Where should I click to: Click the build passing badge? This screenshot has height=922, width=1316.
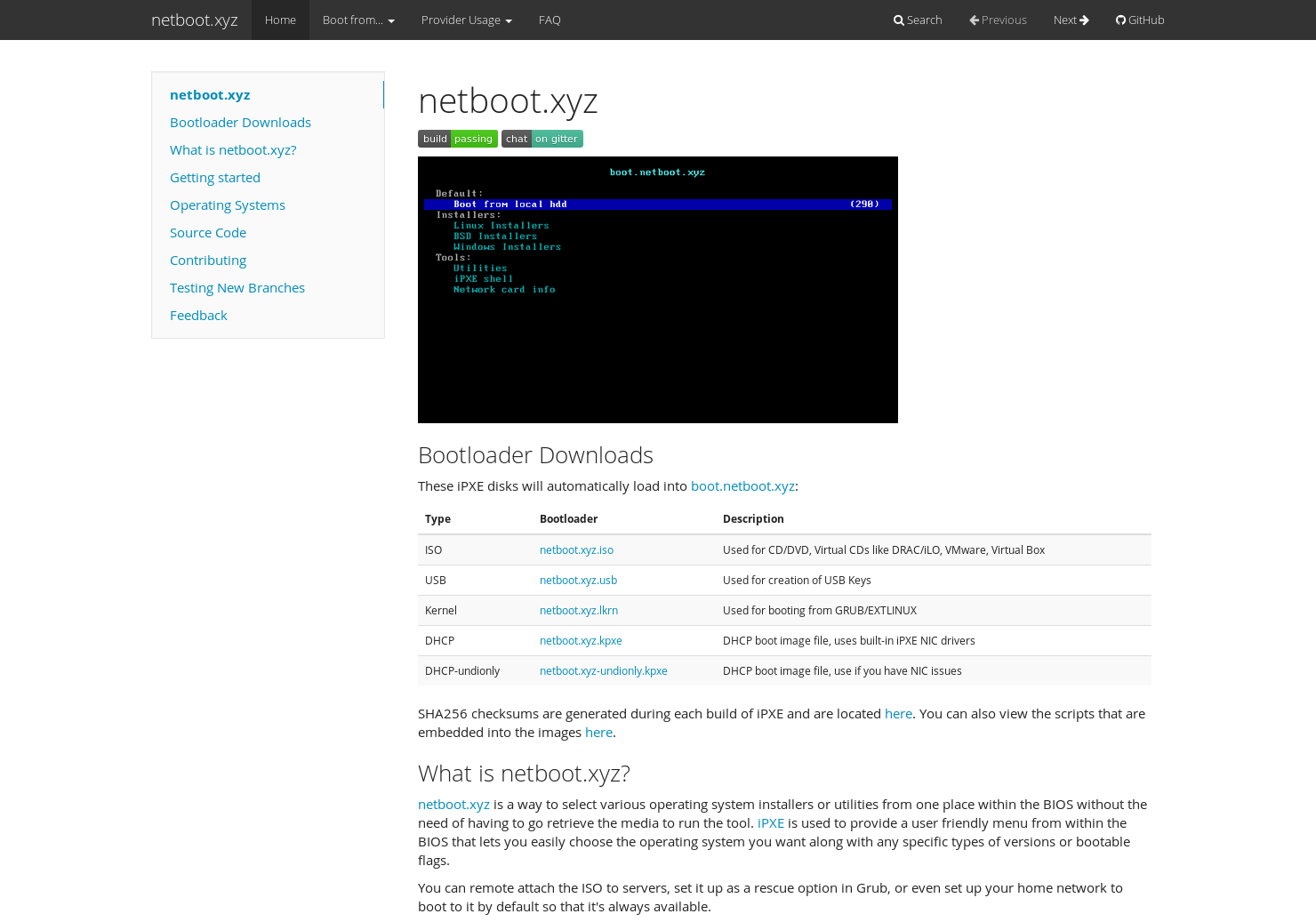point(457,139)
